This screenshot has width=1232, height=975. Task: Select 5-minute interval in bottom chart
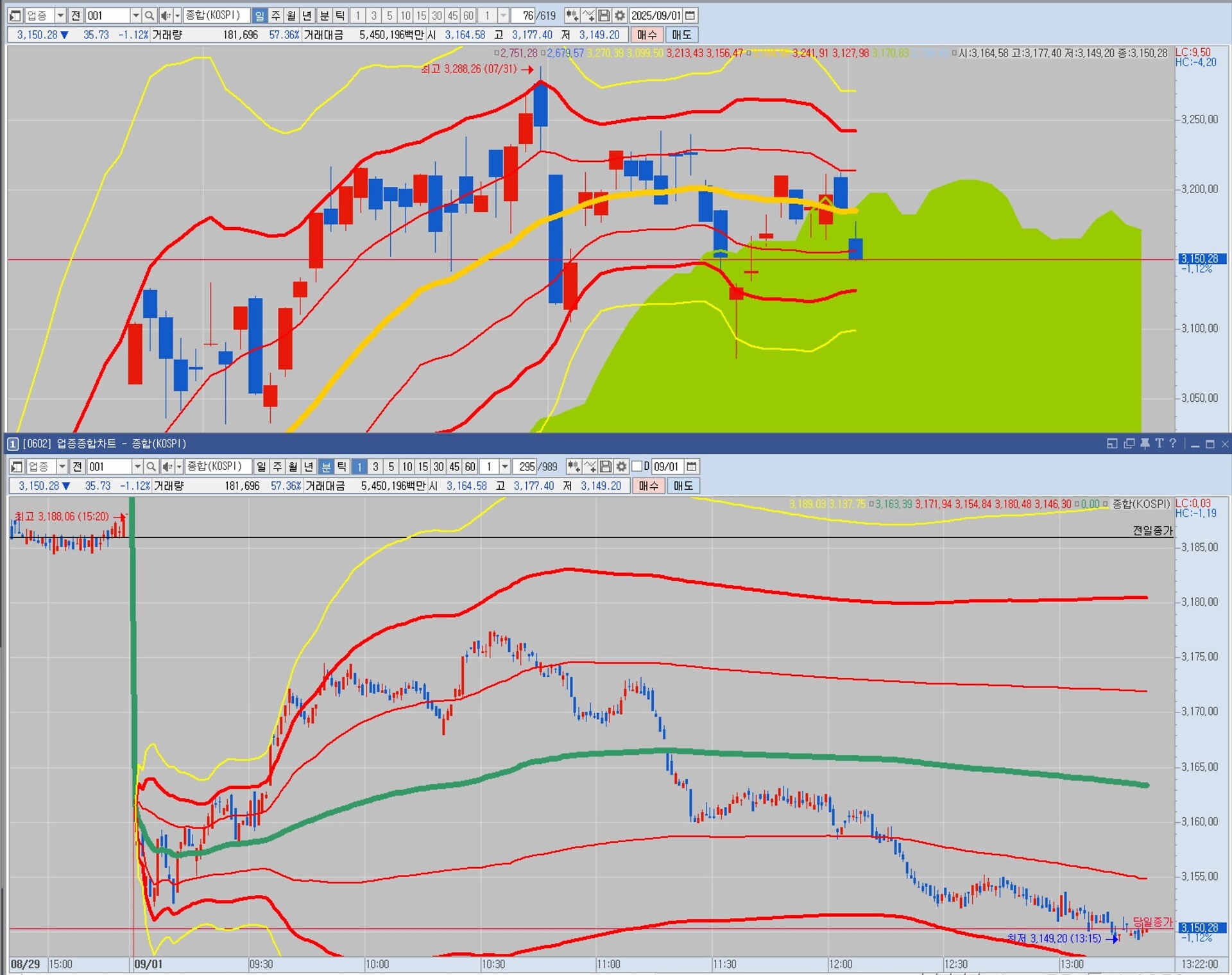click(x=391, y=467)
